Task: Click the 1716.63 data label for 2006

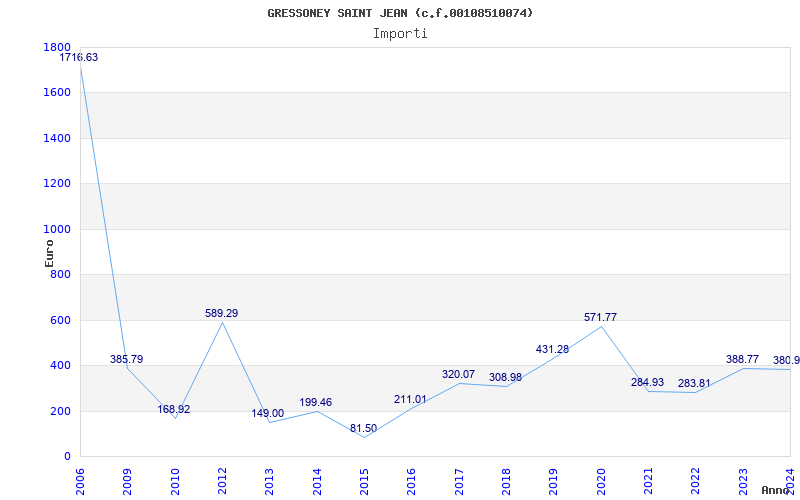Action: 79,58
